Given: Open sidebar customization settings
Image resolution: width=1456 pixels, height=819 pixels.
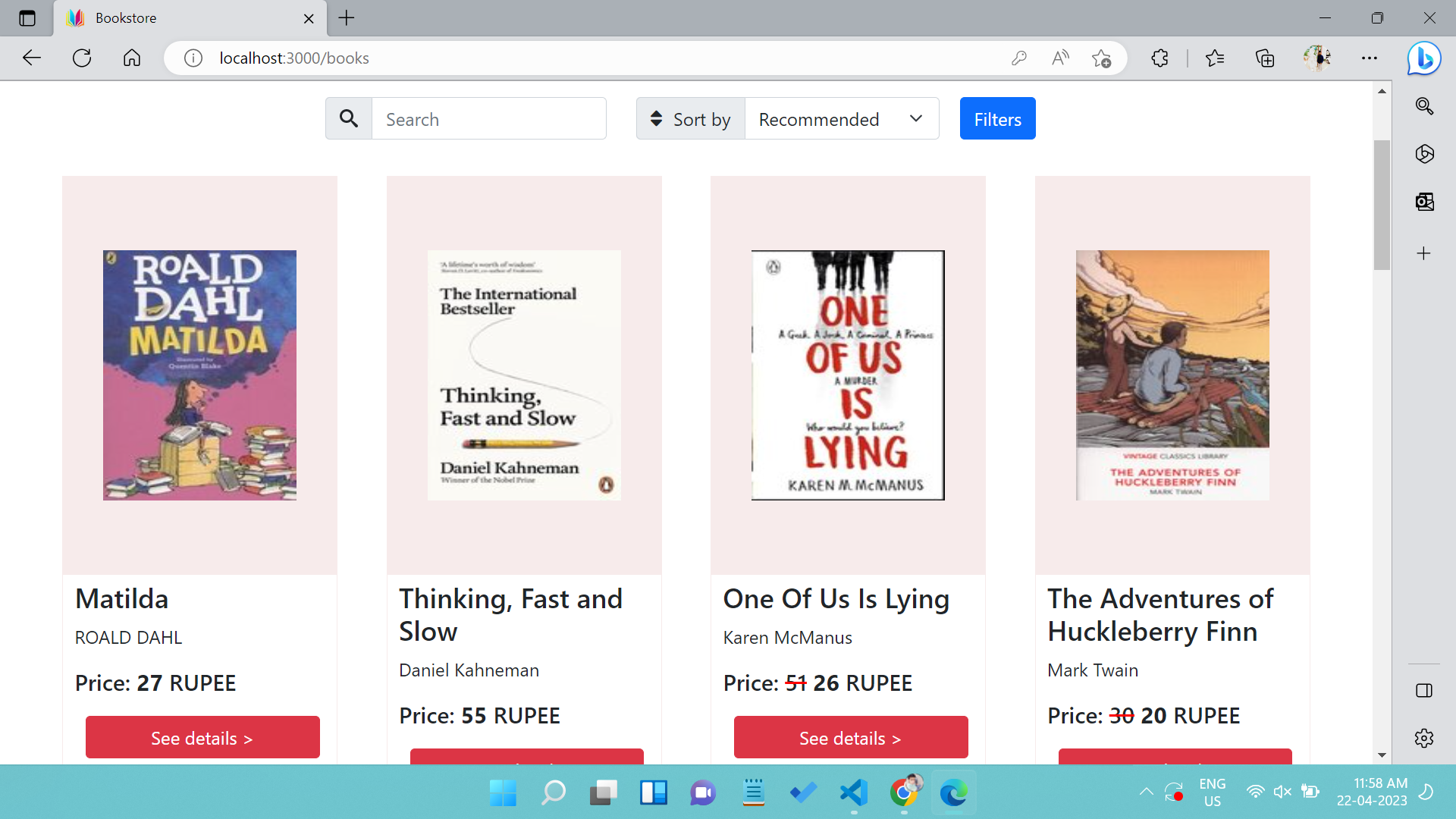Looking at the screenshot, I should point(1424,738).
